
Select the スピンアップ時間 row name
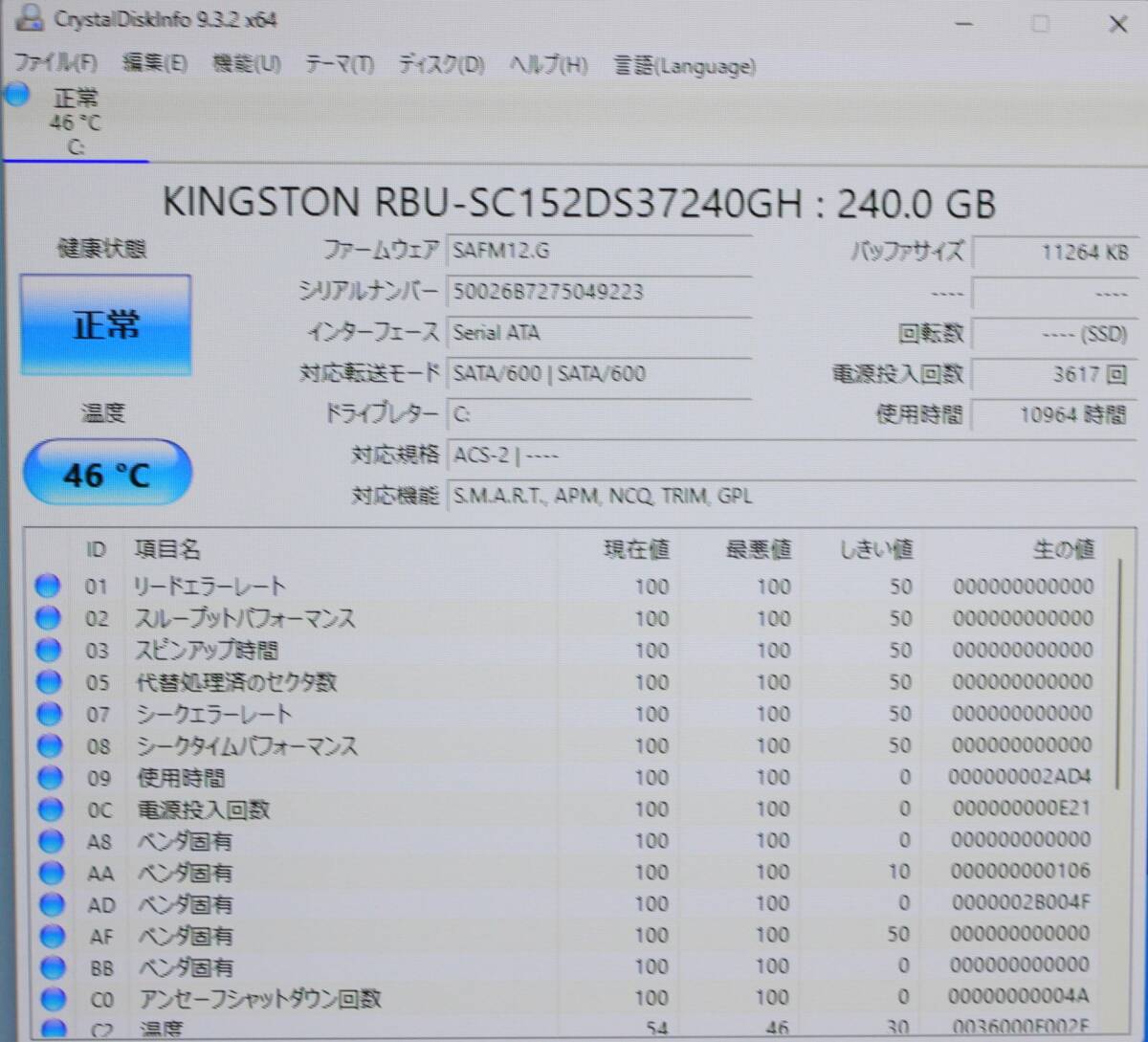pyautogui.click(x=208, y=651)
